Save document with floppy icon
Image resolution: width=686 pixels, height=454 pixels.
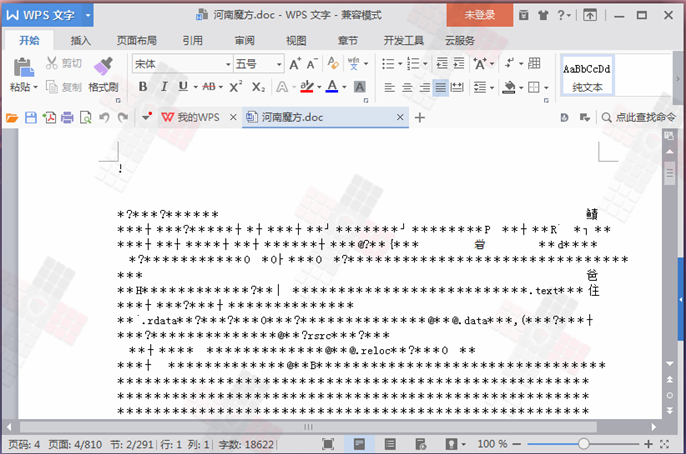click(x=31, y=118)
